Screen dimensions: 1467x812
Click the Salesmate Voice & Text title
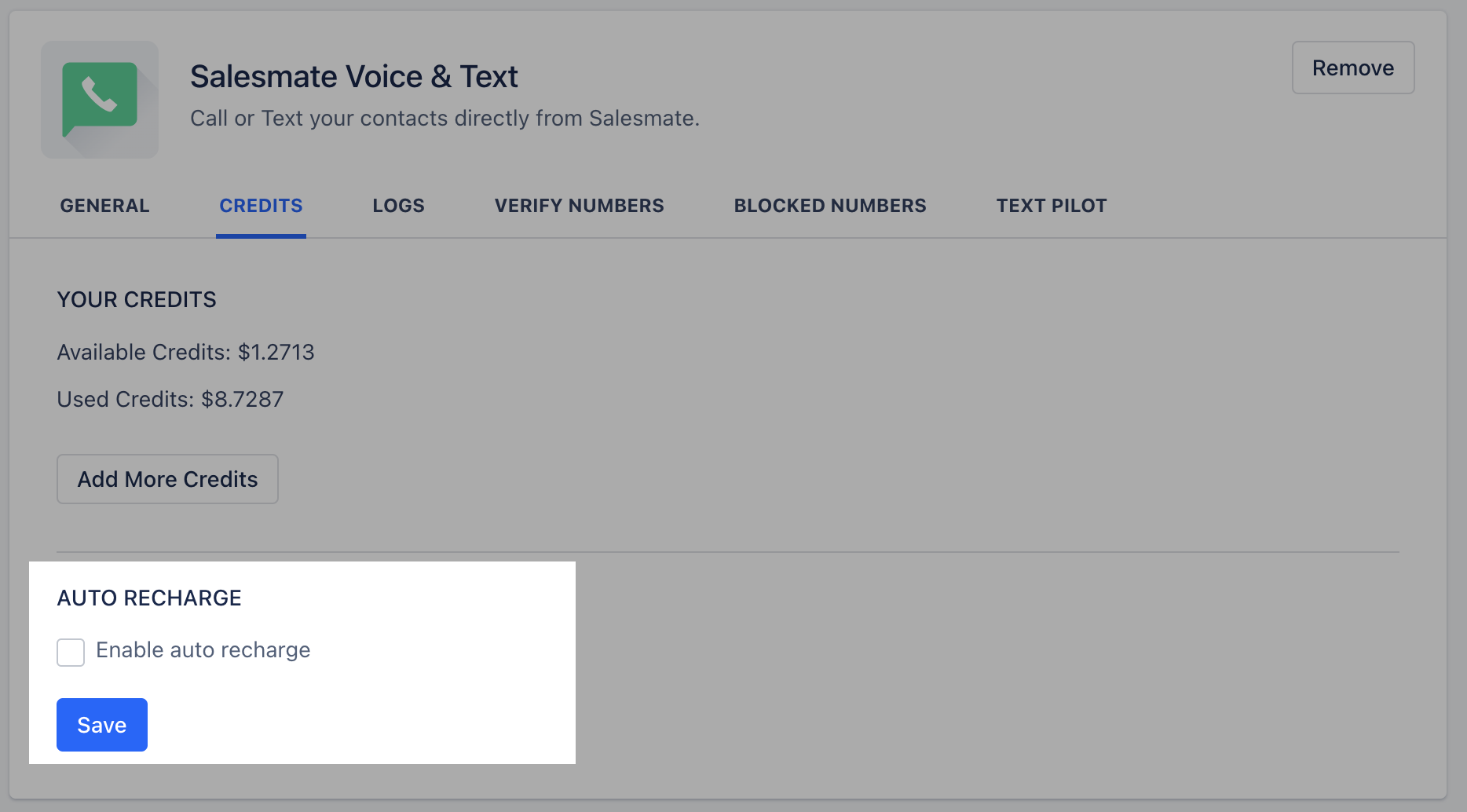pos(354,77)
